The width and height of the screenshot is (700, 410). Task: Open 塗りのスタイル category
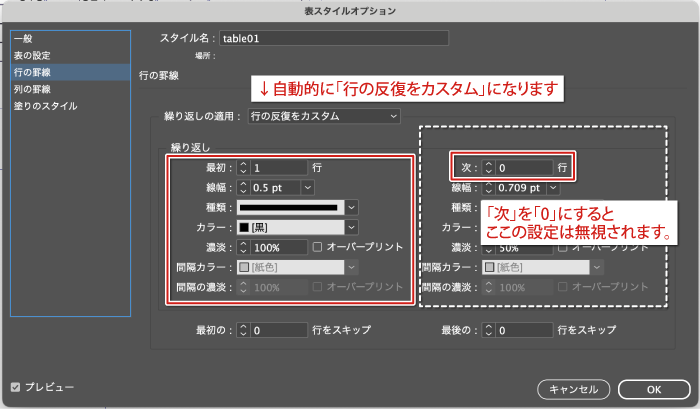(x=44, y=106)
